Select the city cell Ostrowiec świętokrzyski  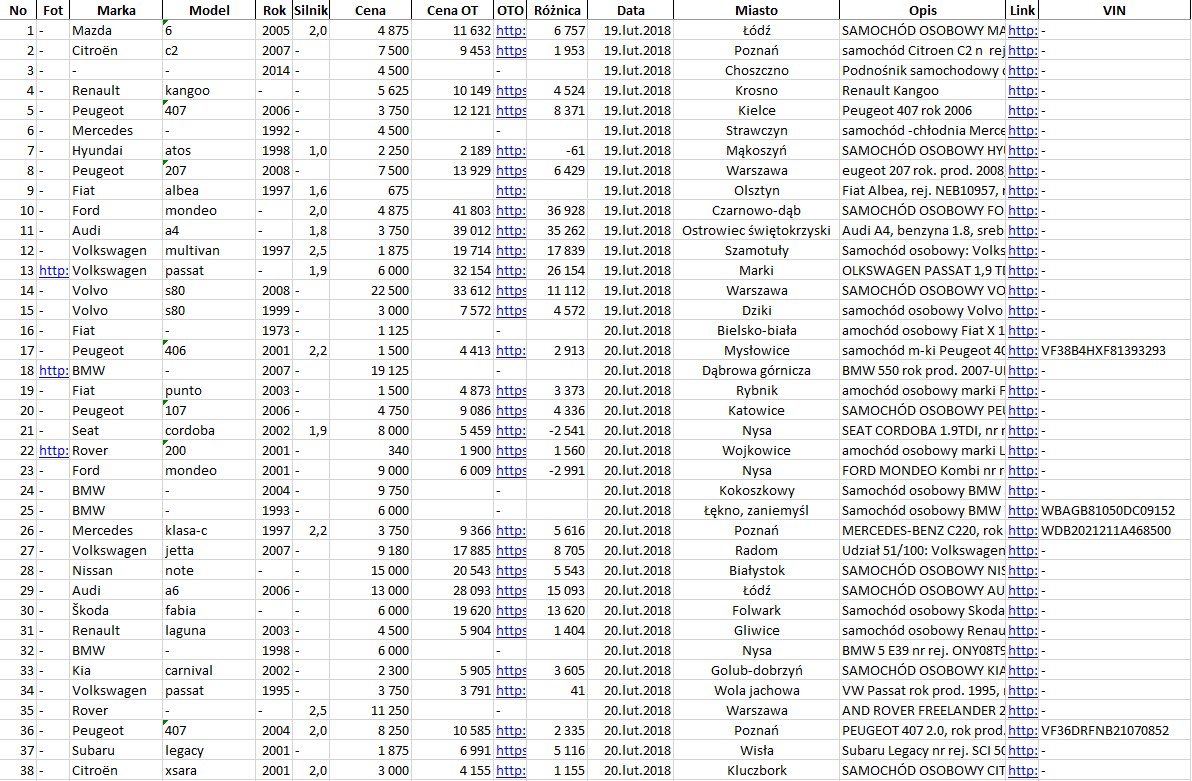coord(756,230)
